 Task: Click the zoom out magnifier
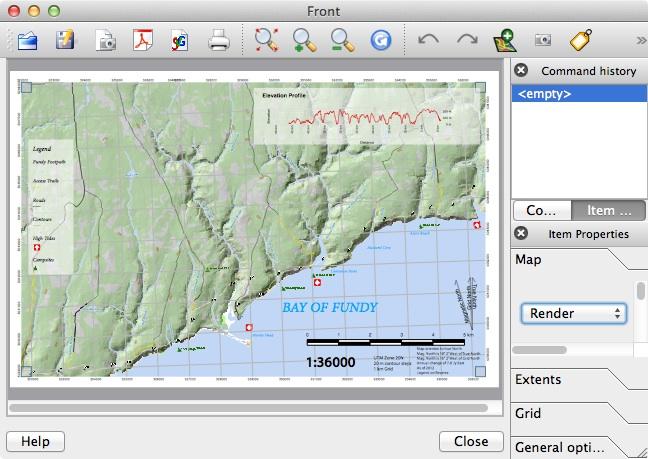[x=342, y=41]
